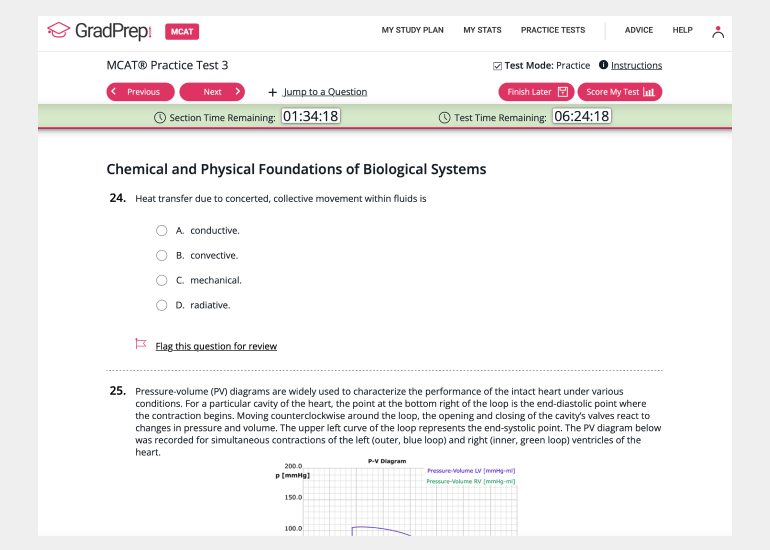Click the info icon beside Instructions

603,65
